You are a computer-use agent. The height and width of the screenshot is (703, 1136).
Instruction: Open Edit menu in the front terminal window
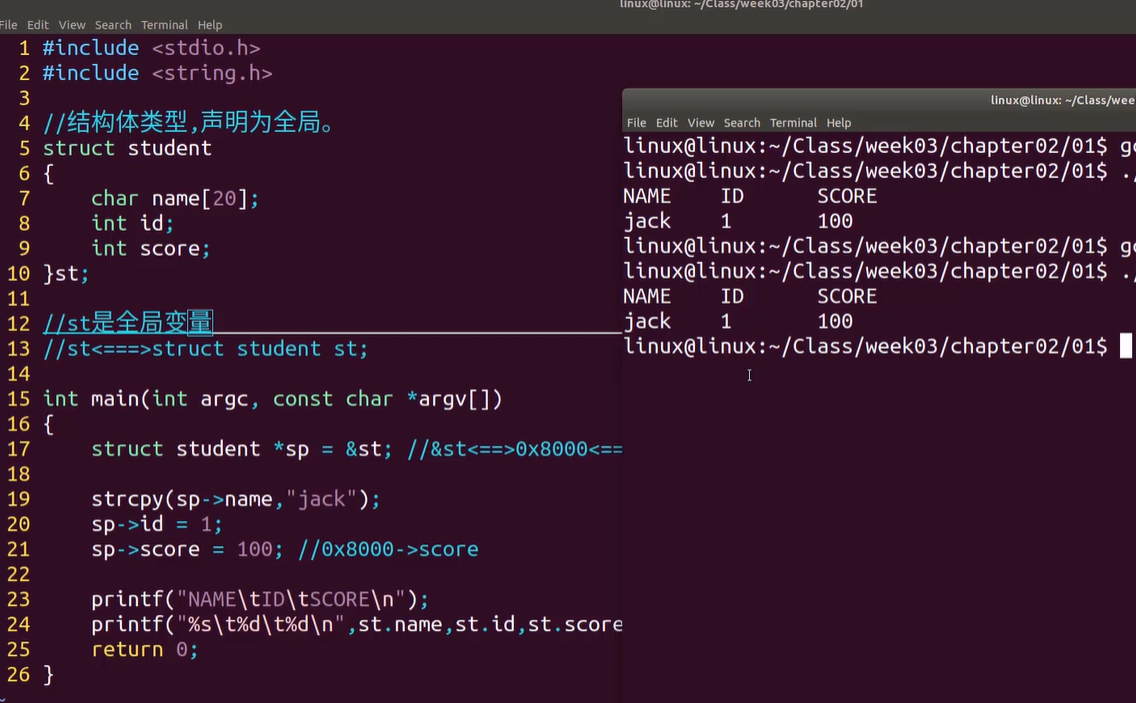tap(667, 122)
